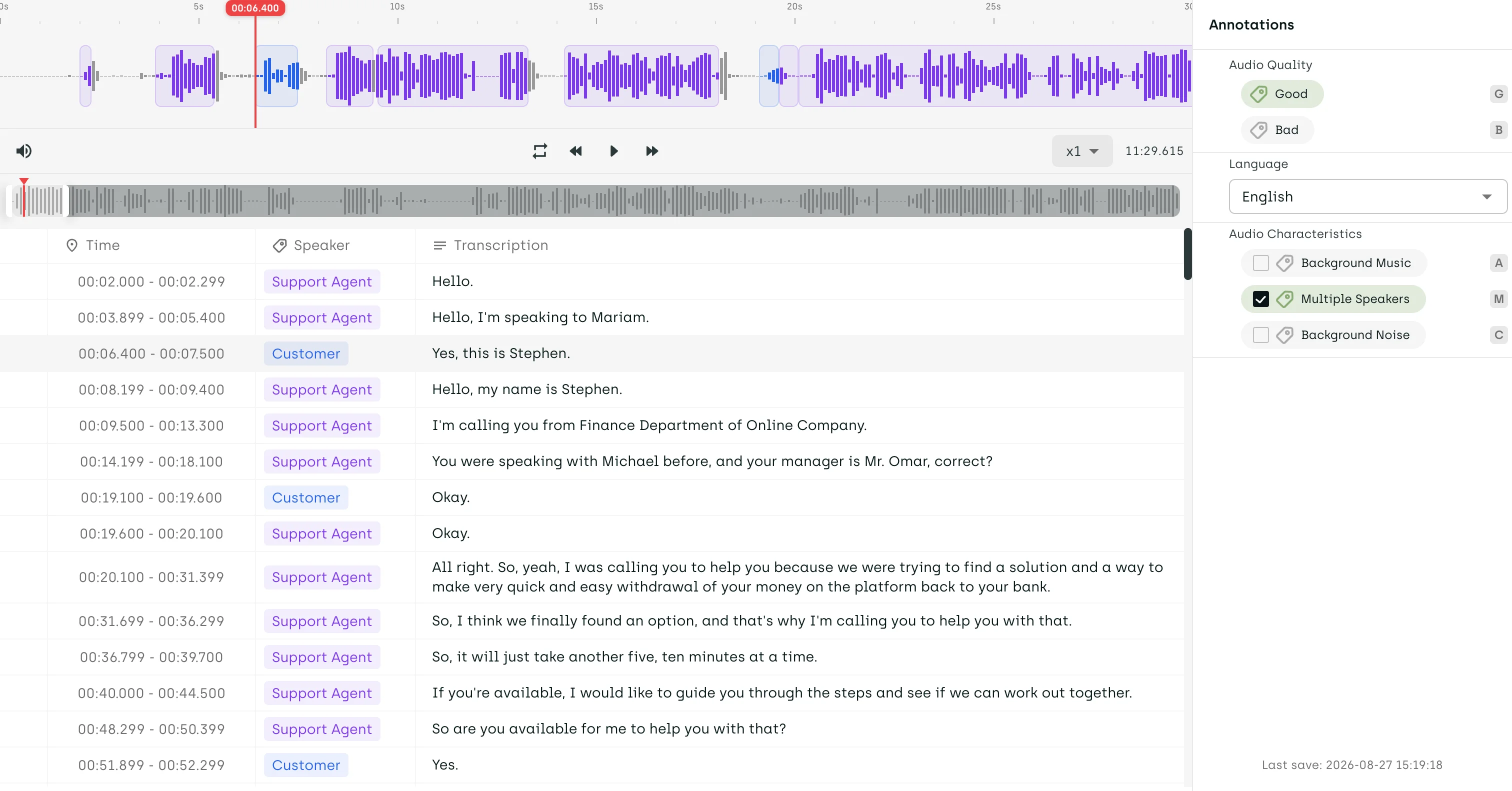Screen dimensions: 1512x791
Task: Click 'another five, ten minutes' transcription
Action: (624, 656)
